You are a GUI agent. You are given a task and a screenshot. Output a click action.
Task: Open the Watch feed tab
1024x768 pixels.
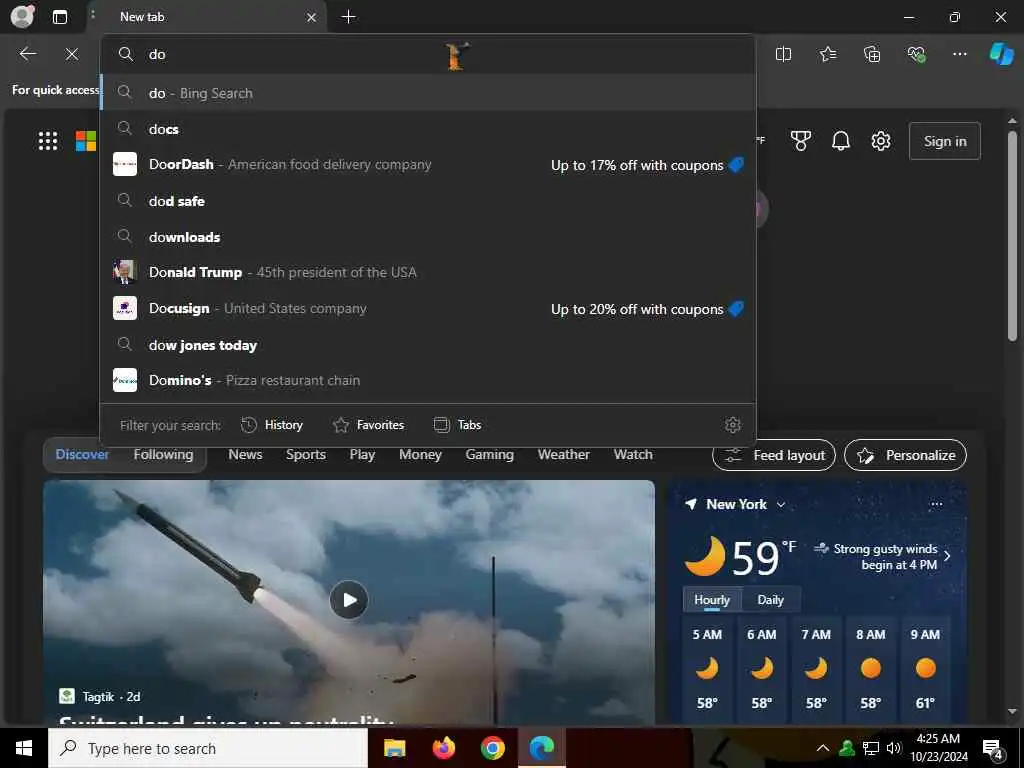click(633, 455)
